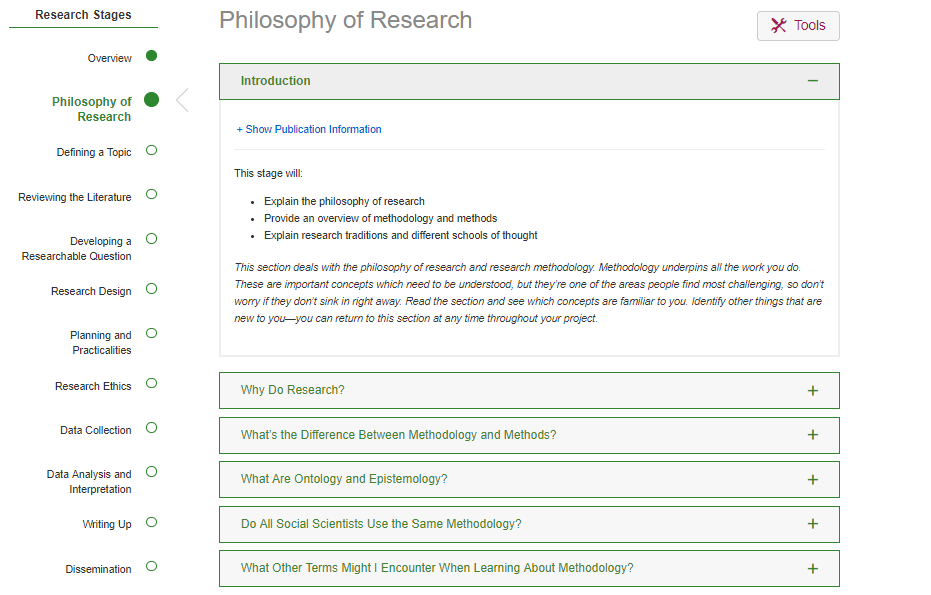
Task: Navigate to Planning and Practicalities
Action: click(101, 343)
